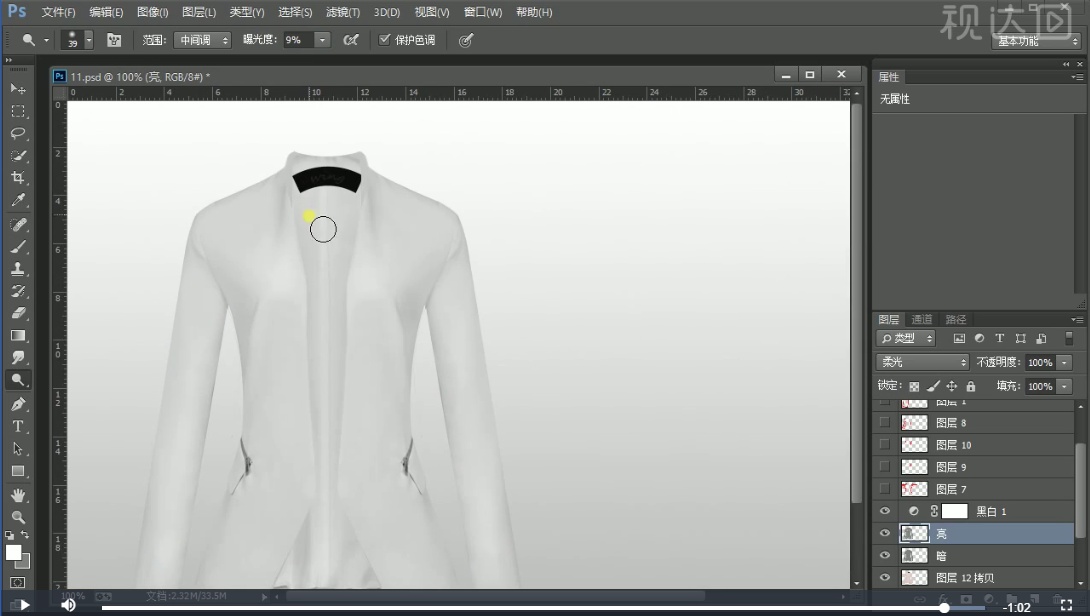Open the tool preset picker arrow

47,40
